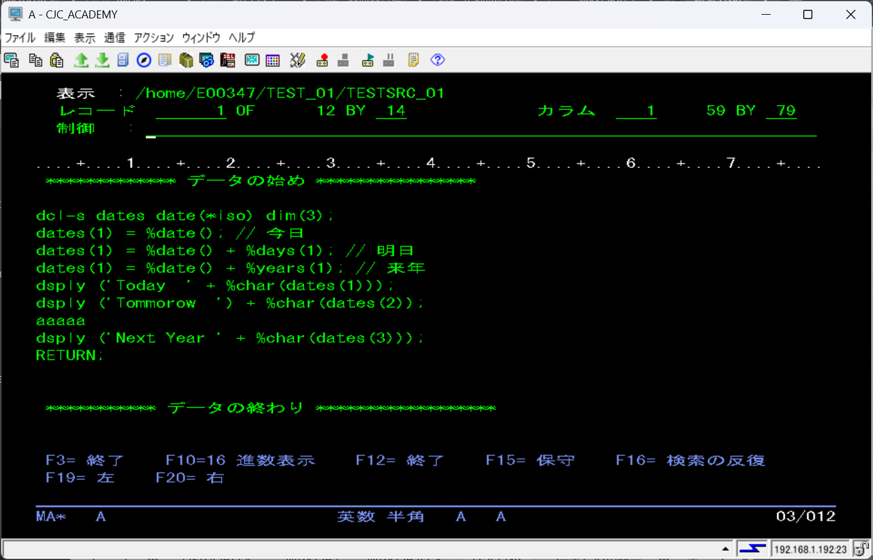Viewport: 873px width, 560px height.
Task: Click the blue compass navigator icon
Action: click(x=144, y=60)
